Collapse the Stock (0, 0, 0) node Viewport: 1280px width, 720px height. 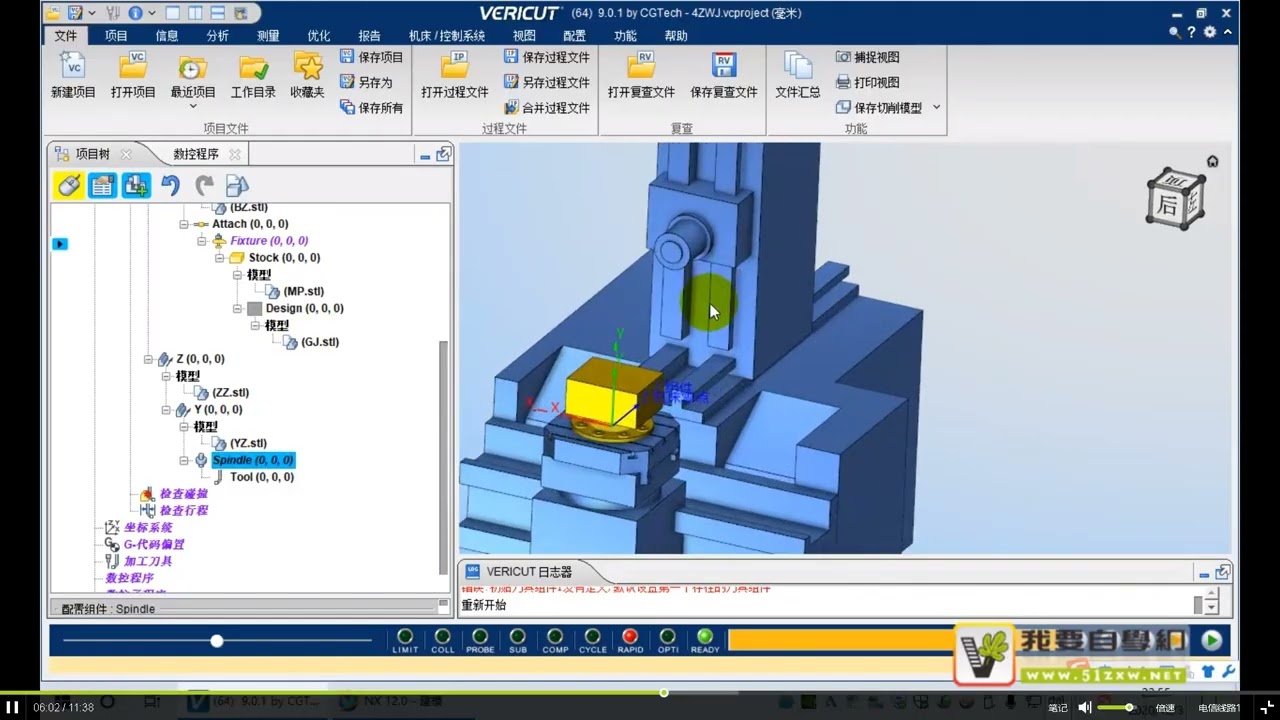tap(219, 258)
